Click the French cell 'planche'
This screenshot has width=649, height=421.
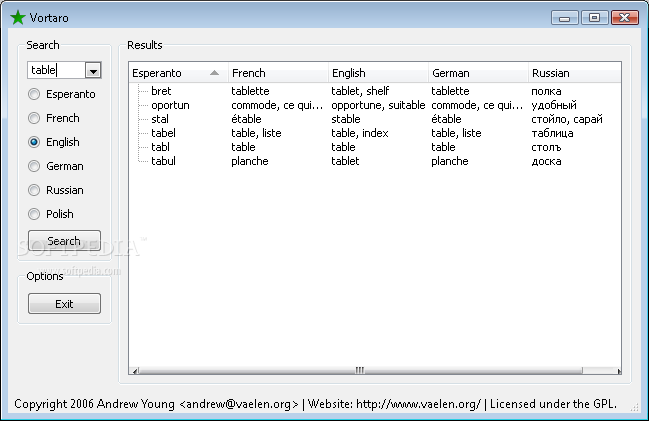[250, 161]
